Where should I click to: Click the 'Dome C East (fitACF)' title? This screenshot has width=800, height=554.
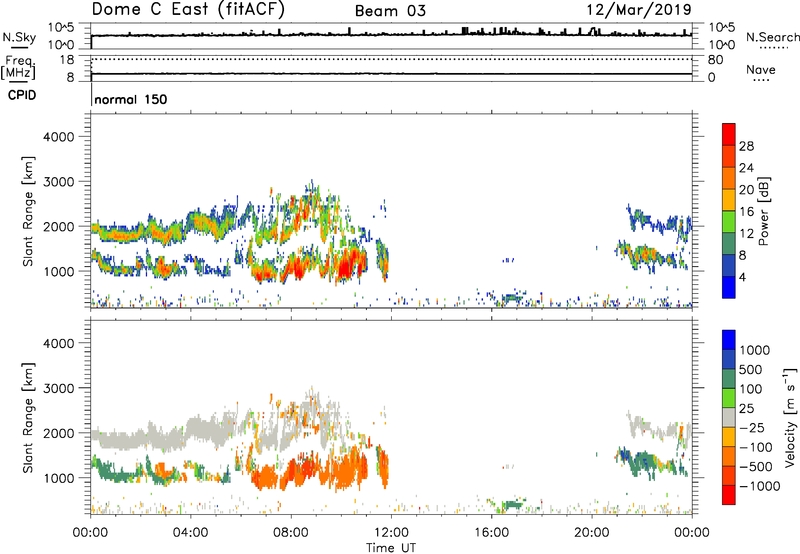[188, 10]
